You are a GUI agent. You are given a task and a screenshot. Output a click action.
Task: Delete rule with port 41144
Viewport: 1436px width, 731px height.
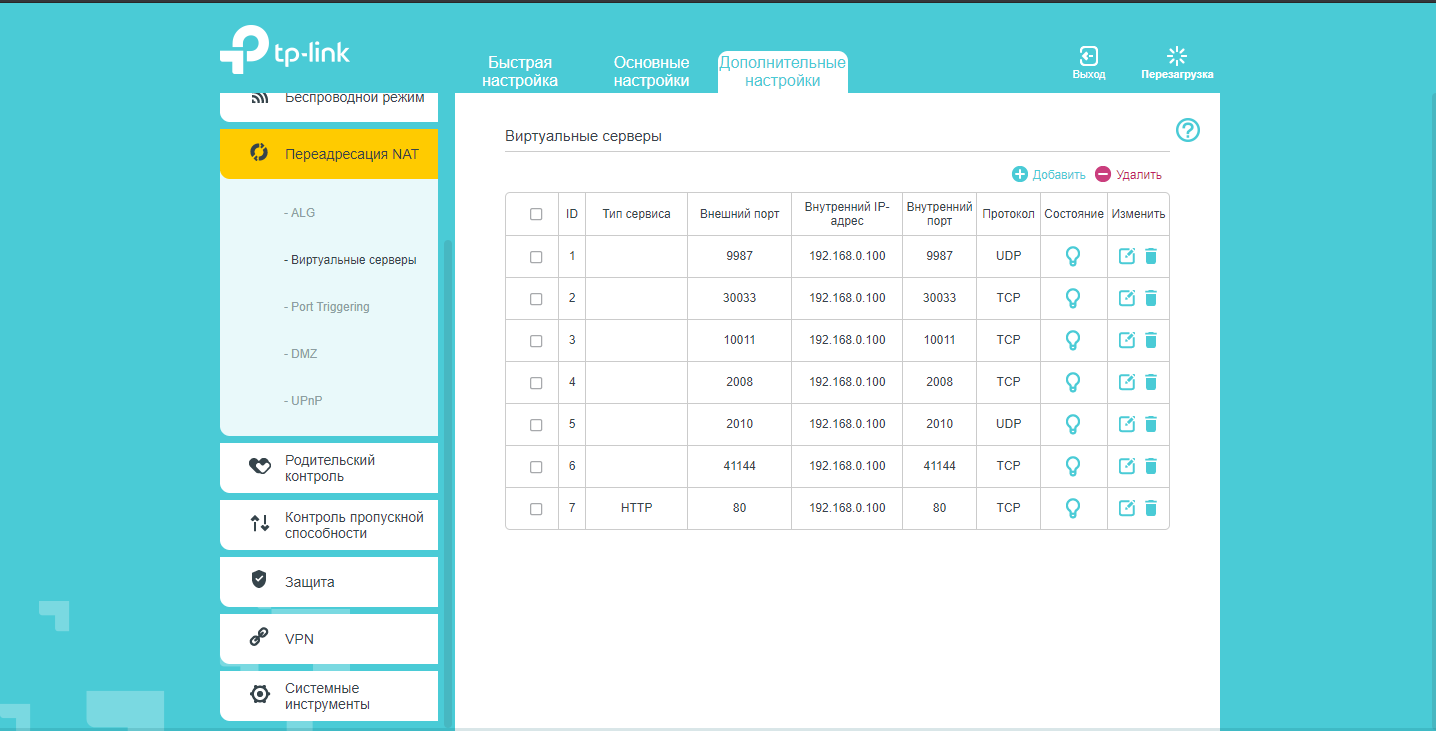pos(1150,466)
